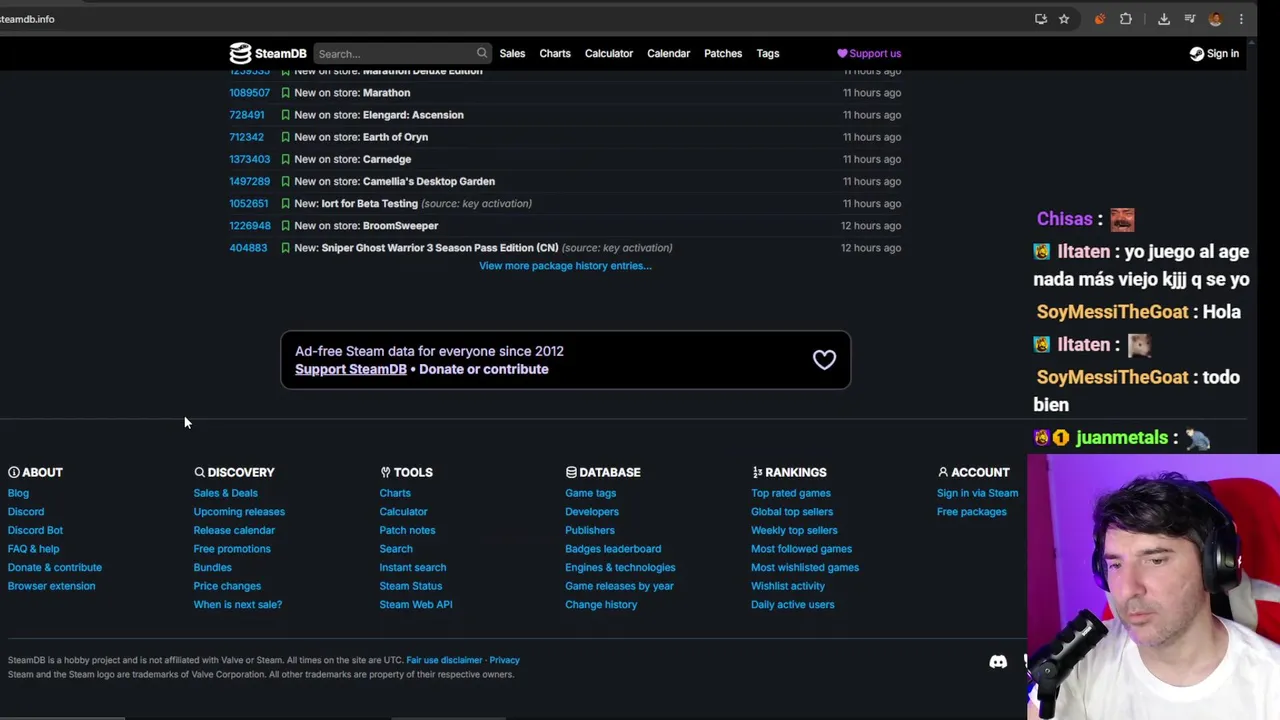
Task: Bookmark this page with the star icon
Action: [1064, 19]
